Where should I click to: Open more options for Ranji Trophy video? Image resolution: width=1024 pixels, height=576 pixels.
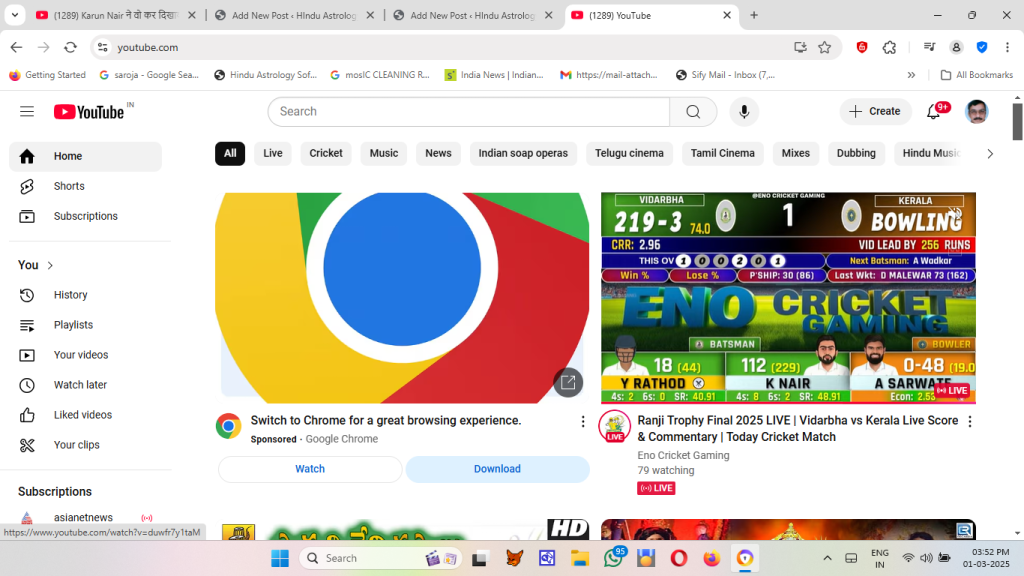970,422
